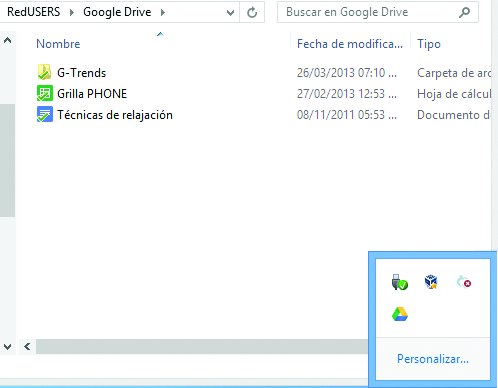Click the Safely Remove Hardware USB tray icon
The height and width of the screenshot is (388, 498).
[x=400, y=282]
